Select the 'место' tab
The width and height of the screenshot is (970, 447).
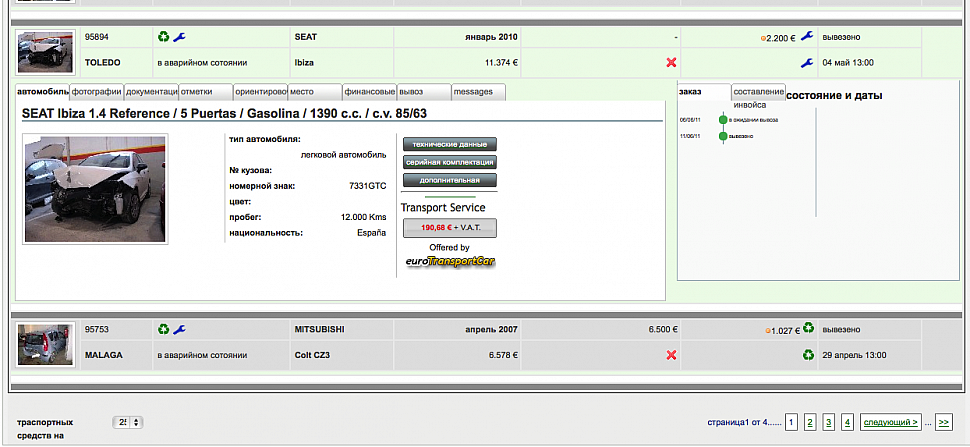pos(315,92)
